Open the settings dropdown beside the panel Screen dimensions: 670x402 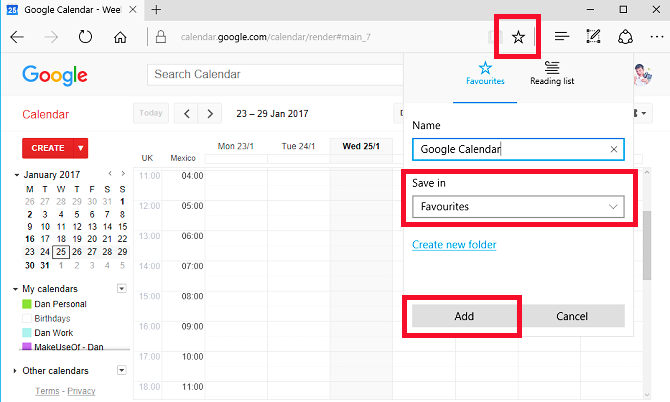point(642,113)
